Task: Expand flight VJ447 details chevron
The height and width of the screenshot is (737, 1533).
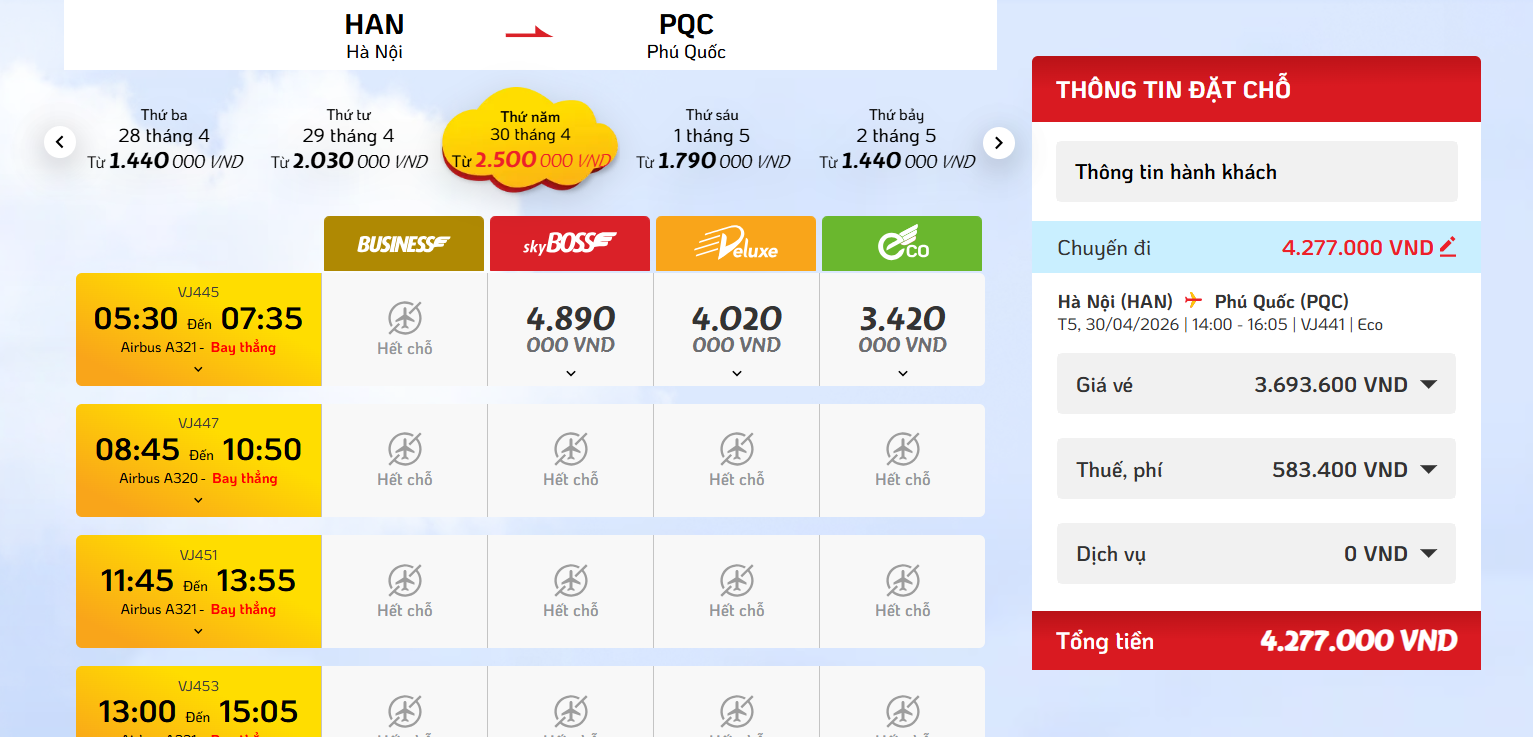Action: pos(198,500)
